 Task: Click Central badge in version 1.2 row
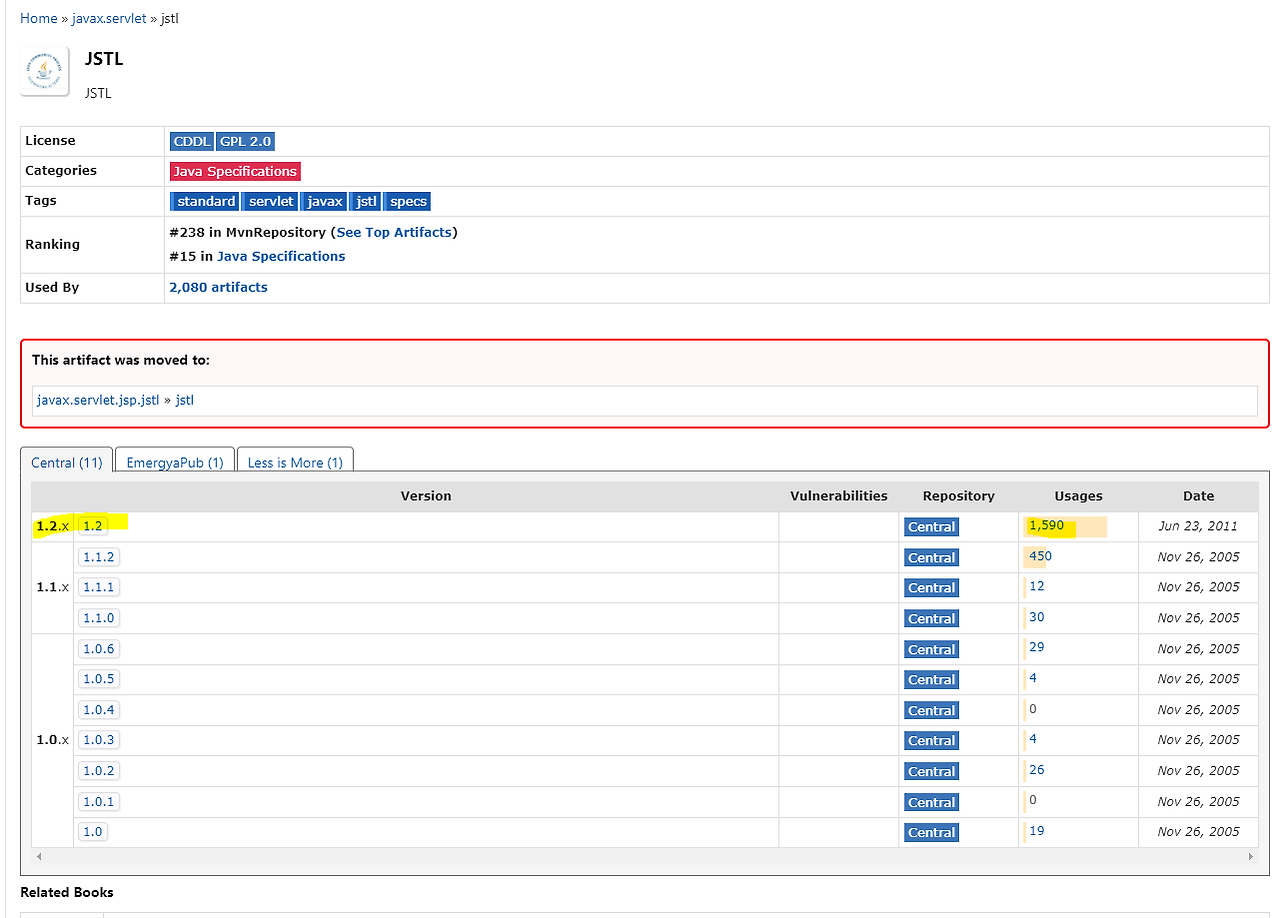pos(931,527)
